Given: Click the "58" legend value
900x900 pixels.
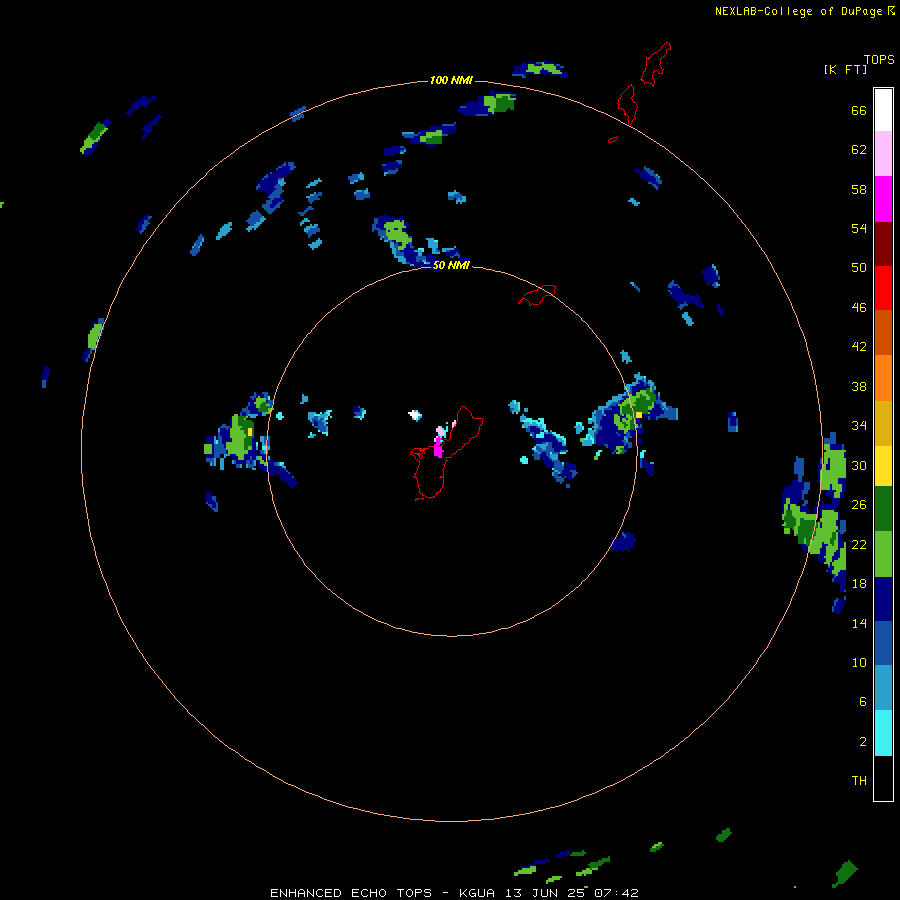Looking at the screenshot, I should tap(859, 189).
